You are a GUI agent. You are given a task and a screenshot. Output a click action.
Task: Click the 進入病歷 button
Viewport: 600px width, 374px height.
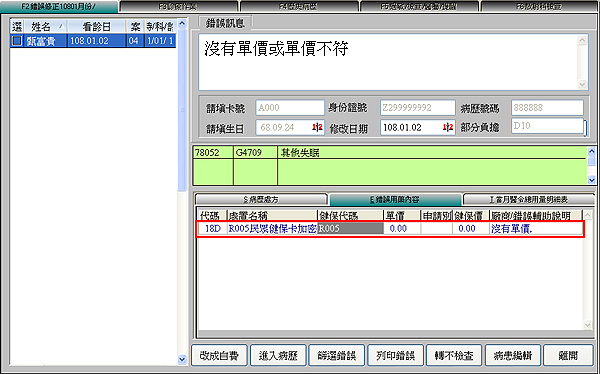tap(278, 356)
